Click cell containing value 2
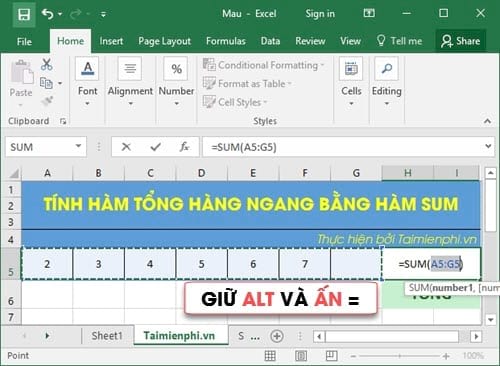This screenshot has width=500, height=366. (47, 264)
